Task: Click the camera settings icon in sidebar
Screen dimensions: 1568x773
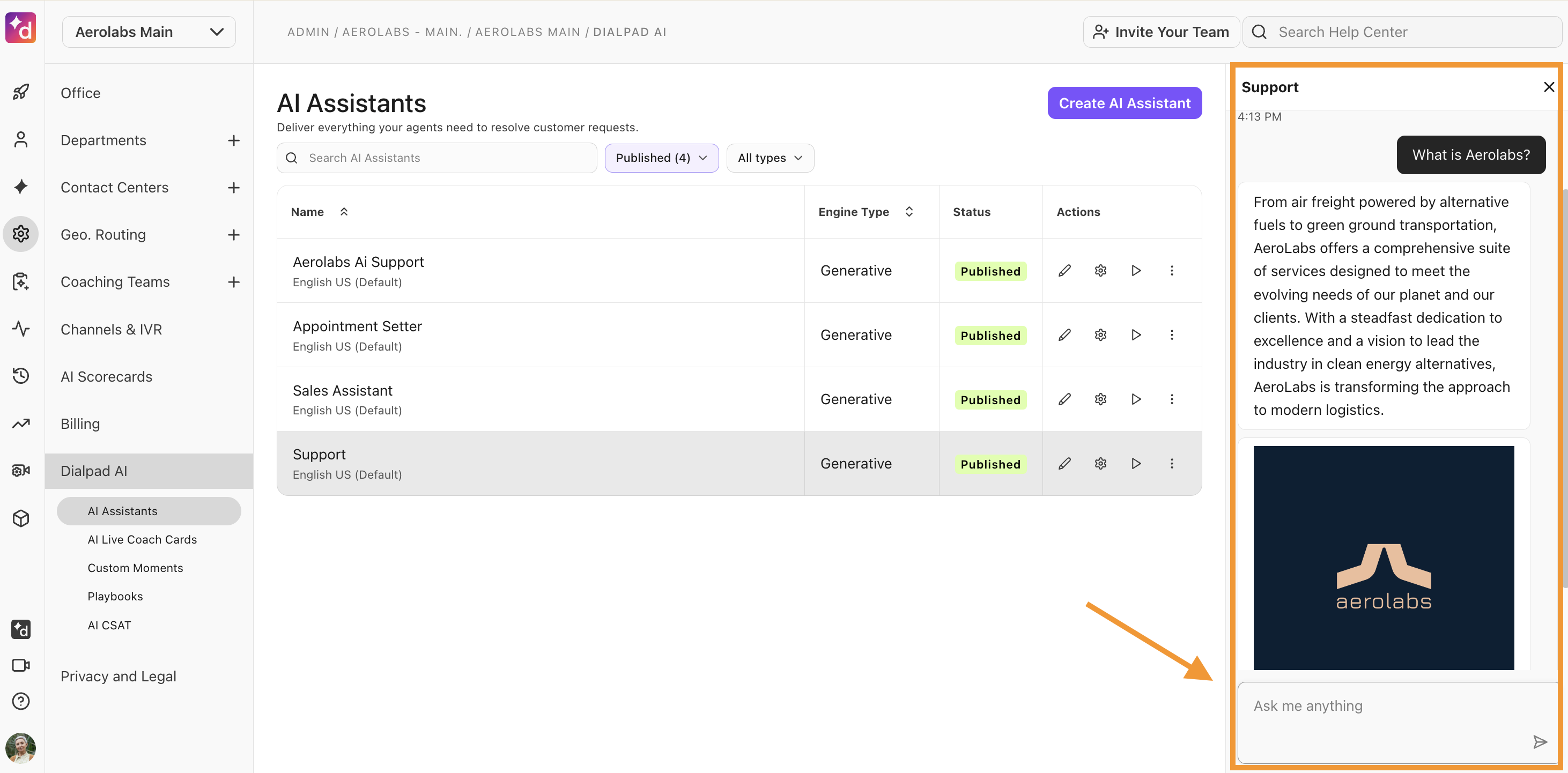Action: pyautogui.click(x=21, y=471)
